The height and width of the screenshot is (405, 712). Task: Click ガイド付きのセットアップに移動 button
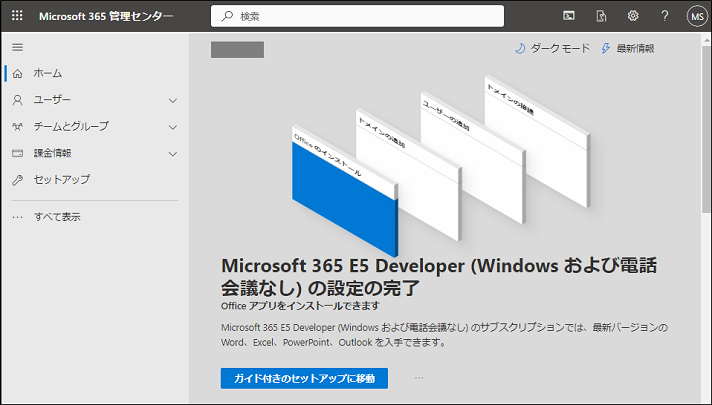point(304,378)
